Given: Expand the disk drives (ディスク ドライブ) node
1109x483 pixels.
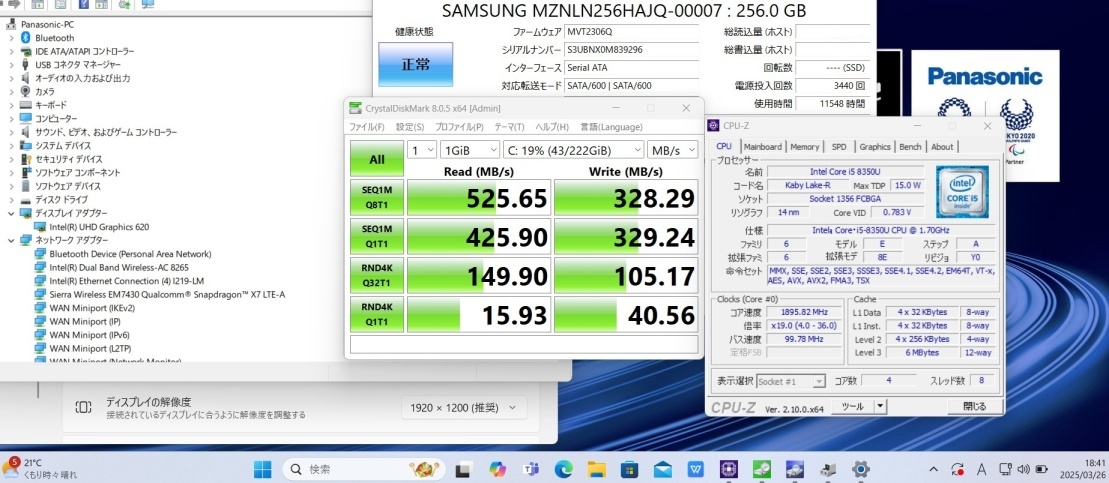Looking at the screenshot, I should point(11,199).
